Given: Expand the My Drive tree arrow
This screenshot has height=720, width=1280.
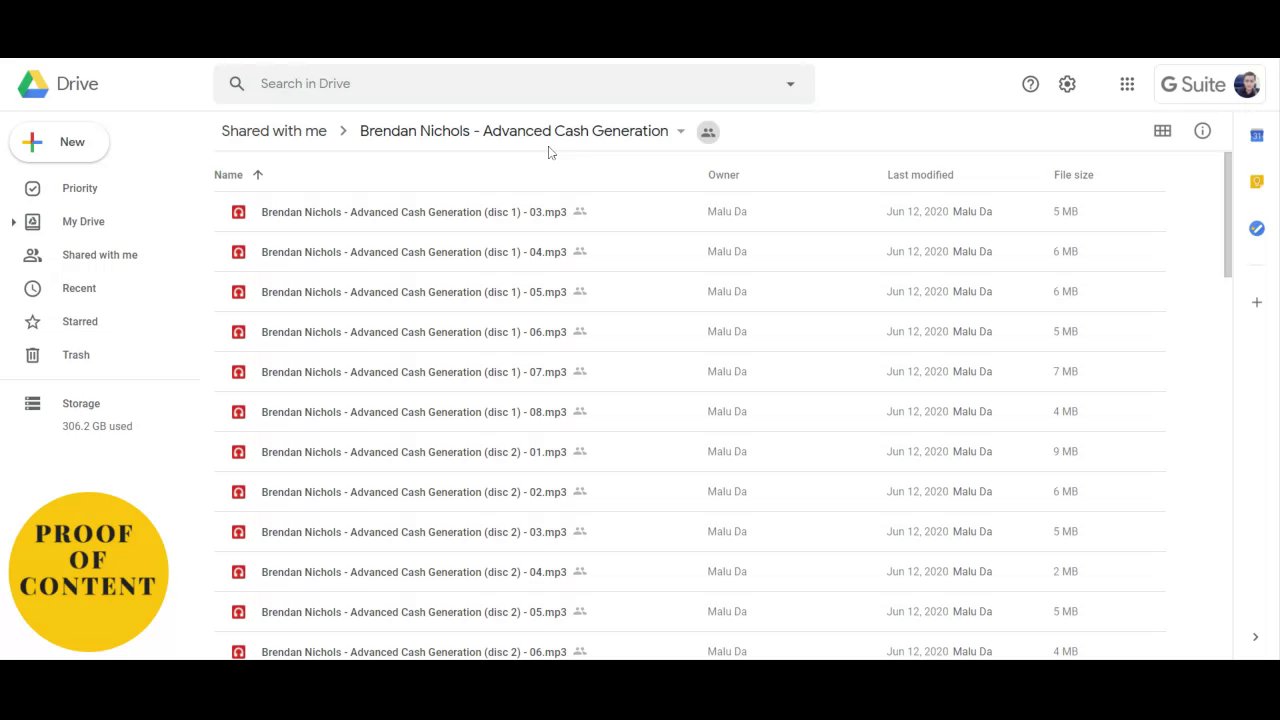Looking at the screenshot, I should (x=13, y=222).
